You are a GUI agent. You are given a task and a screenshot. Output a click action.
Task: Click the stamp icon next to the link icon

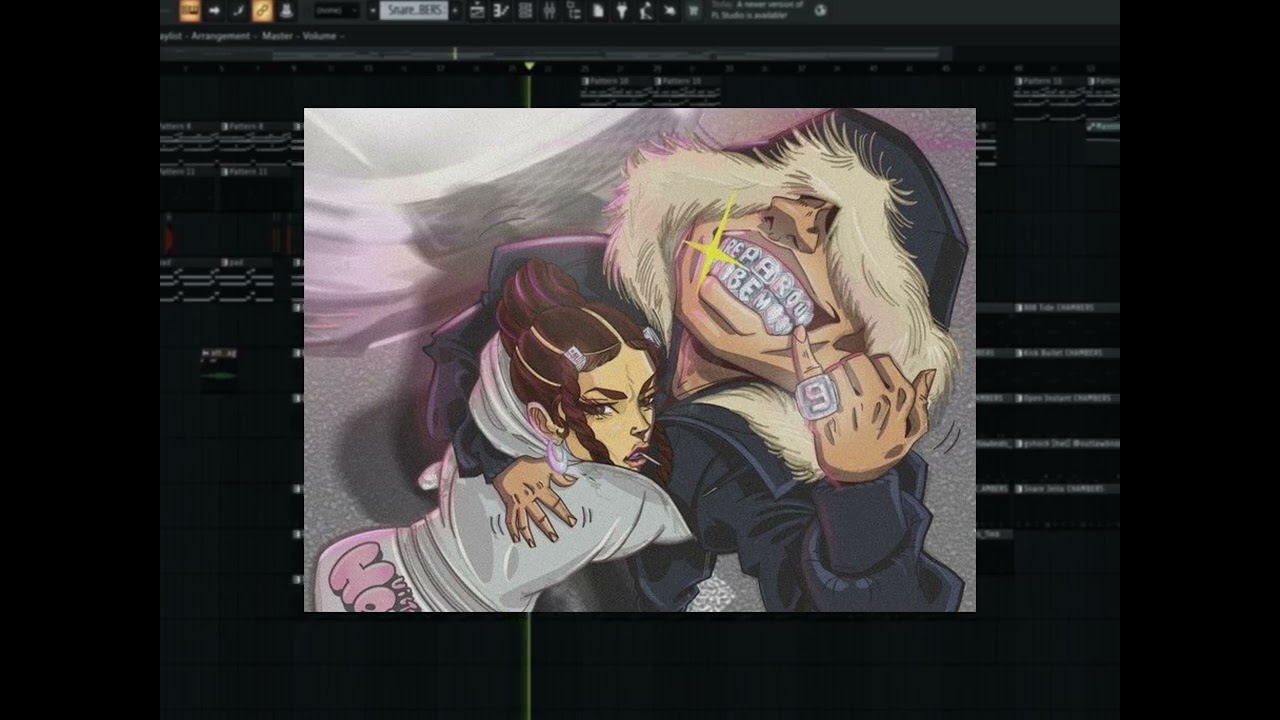click(286, 10)
